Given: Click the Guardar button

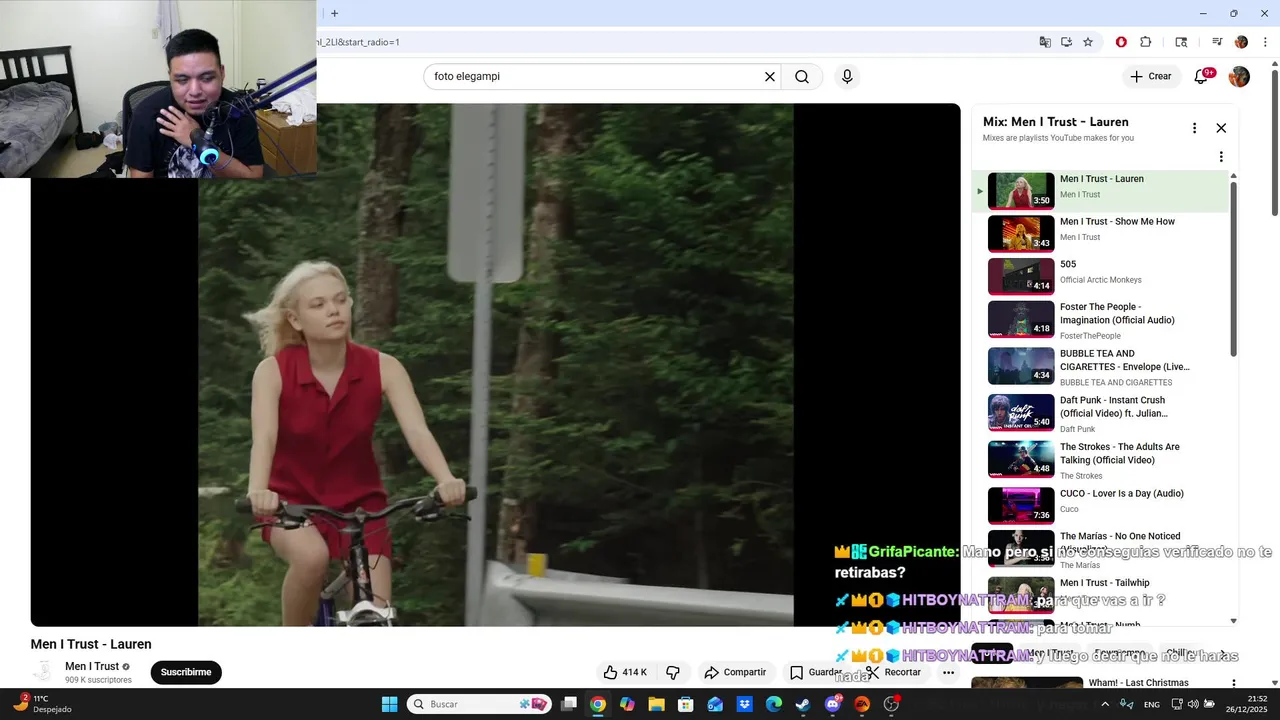Looking at the screenshot, I should (x=816, y=672).
